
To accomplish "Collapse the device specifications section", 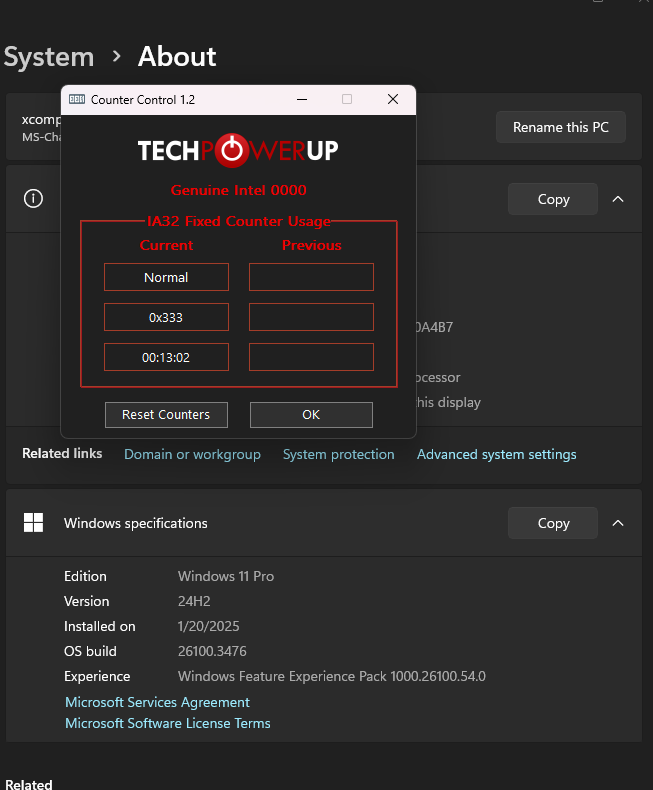I will click(x=618, y=199).
